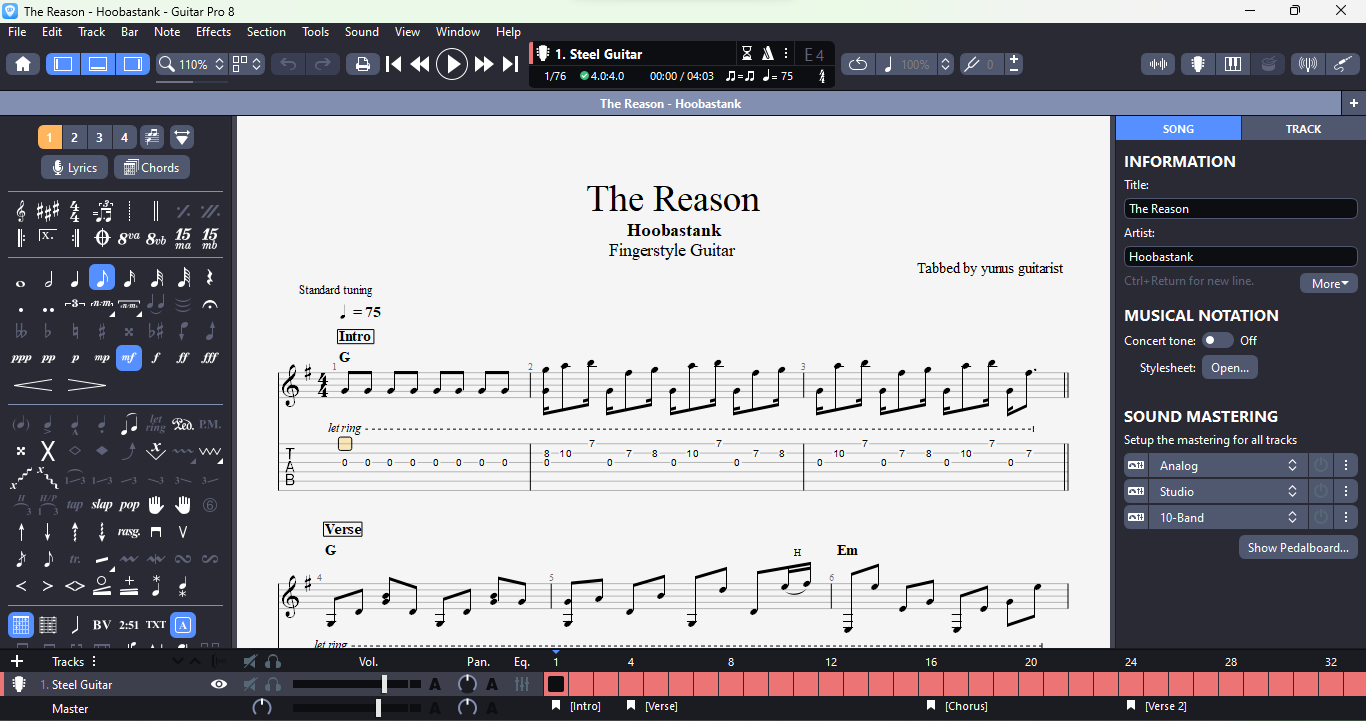Click Show Pedalboard... button
This screenshot has width=1366, height=721.
pyautogui.click(x=1298, y=548)
